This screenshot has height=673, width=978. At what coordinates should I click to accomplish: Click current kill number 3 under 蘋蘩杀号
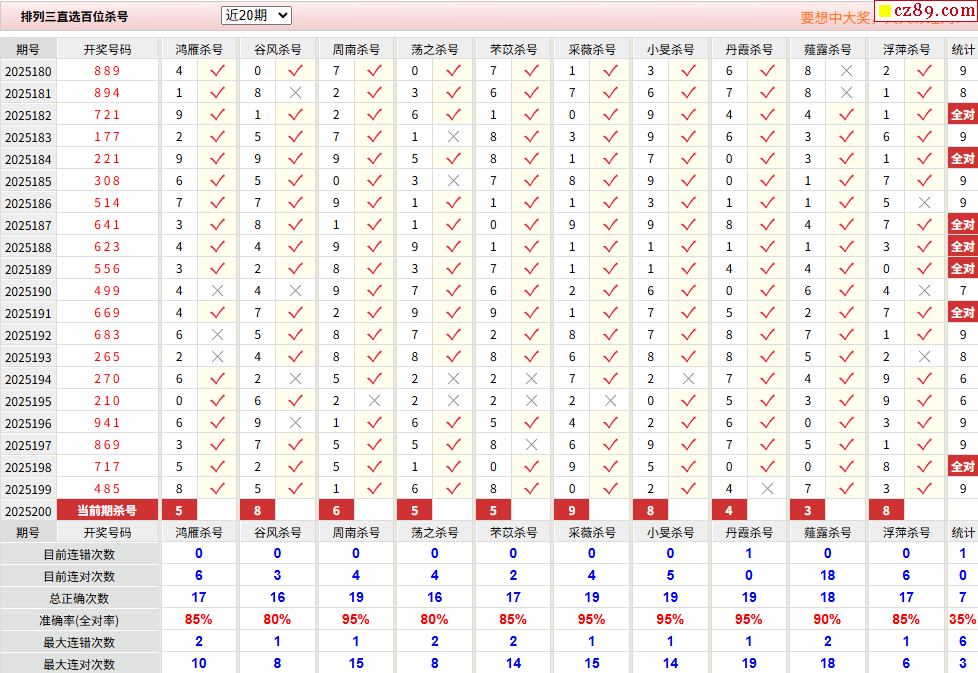pyautogui.click(x=808, y=510)
